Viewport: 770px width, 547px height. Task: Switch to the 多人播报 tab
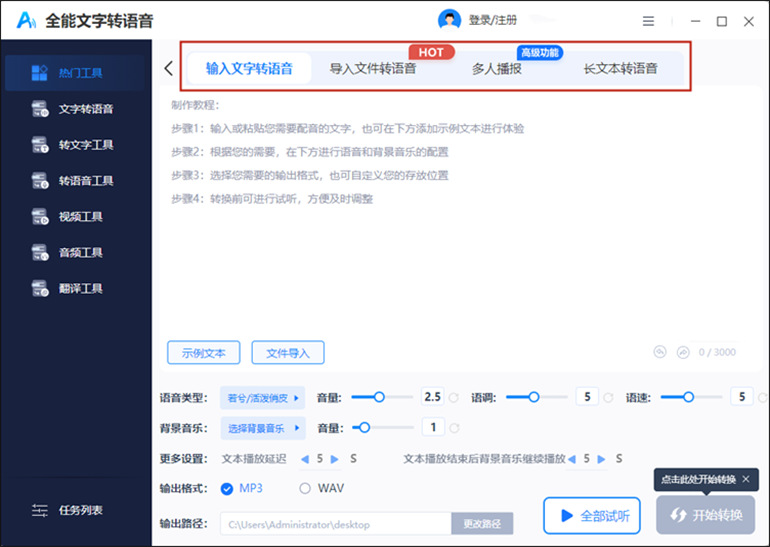496,68
